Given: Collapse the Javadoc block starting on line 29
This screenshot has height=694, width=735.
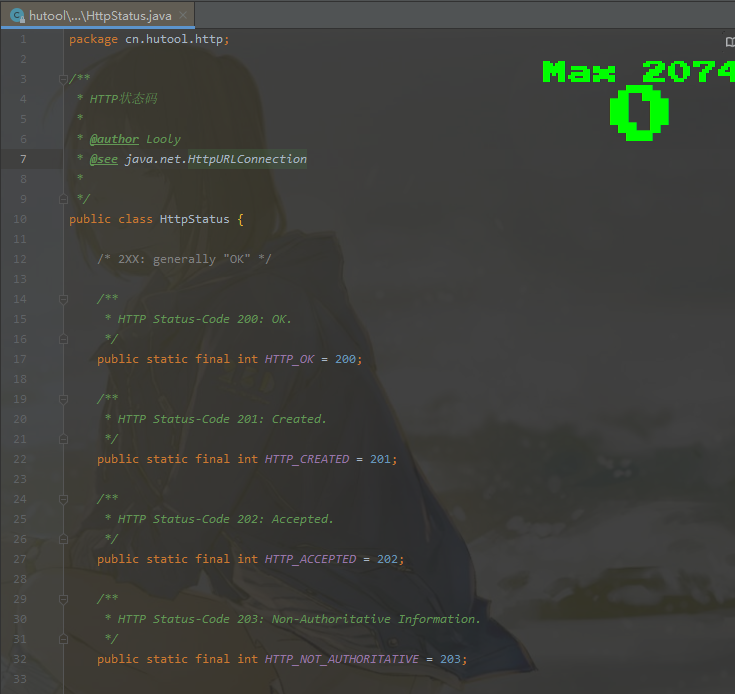Looking at the screenshot, I should tap(63, 599).
